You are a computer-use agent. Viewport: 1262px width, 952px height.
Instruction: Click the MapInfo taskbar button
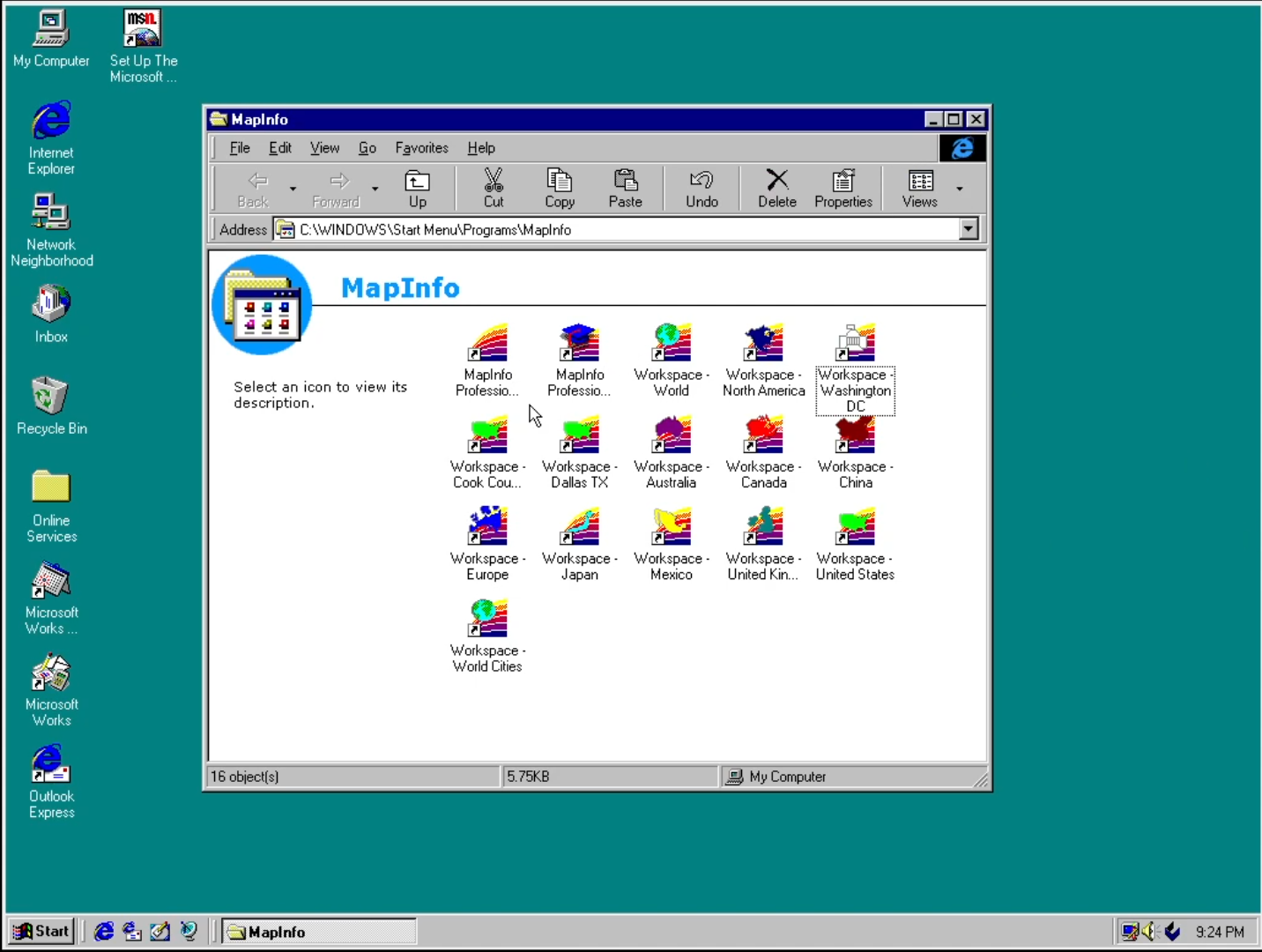click(x=319, y=932)
